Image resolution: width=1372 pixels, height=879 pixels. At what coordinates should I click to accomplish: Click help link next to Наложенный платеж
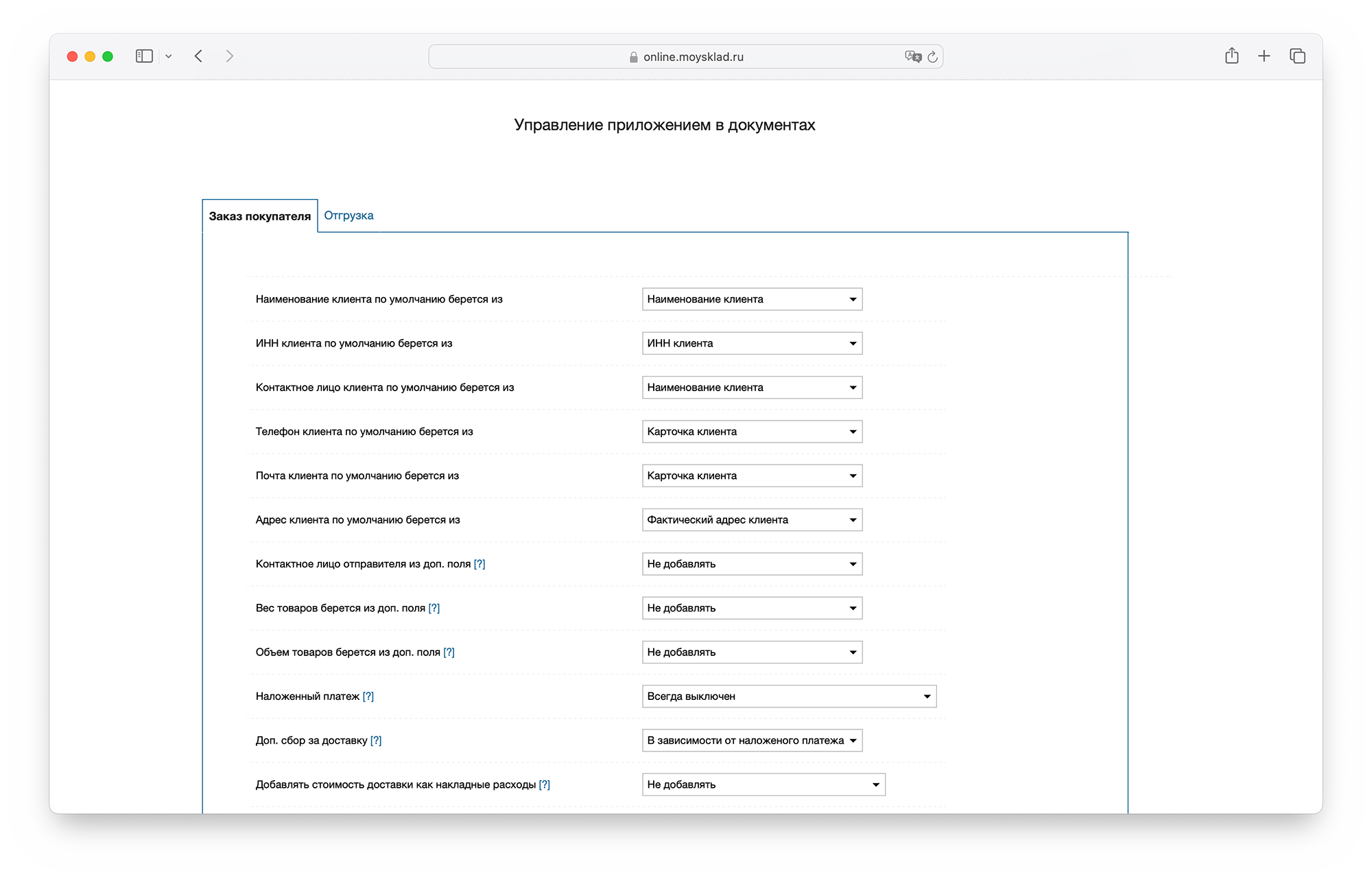pyautogui.click(x=368, y=696)
